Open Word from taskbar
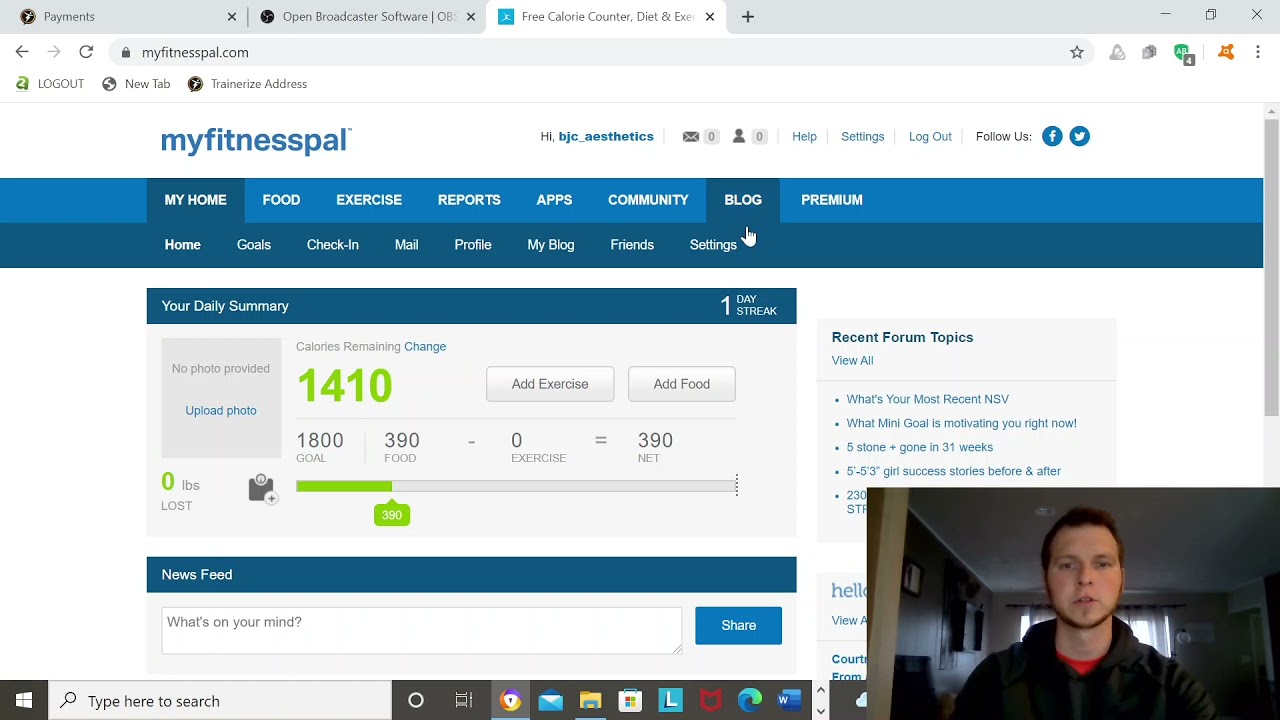This screenshot has width=1280, height=720. point(790,701)
